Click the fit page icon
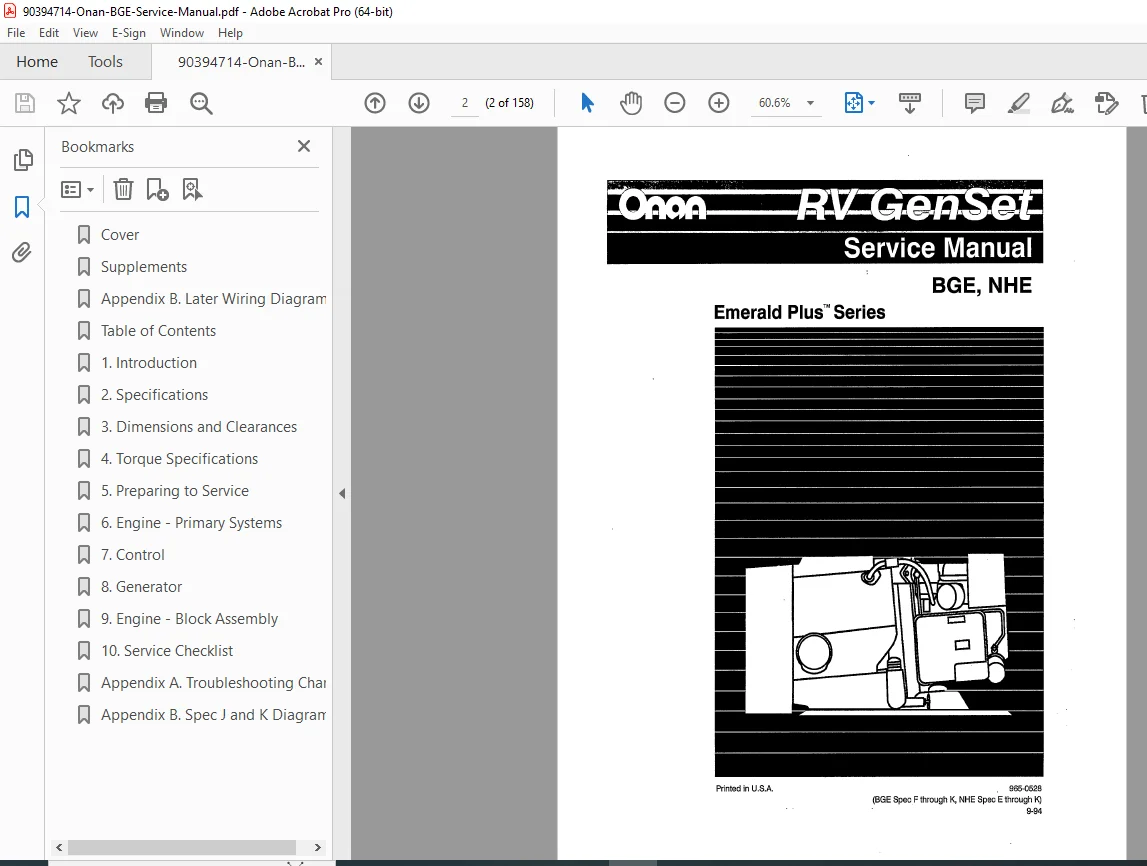1147x866 pixels. (854, 103)
